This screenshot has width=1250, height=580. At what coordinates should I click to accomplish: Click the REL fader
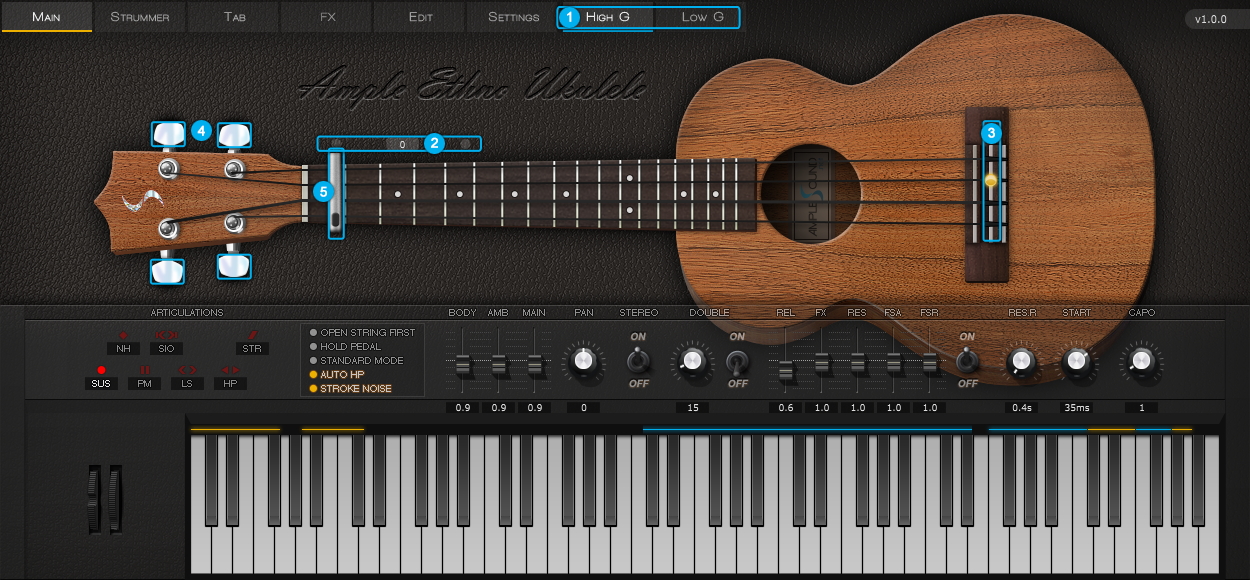click(786, 372)
